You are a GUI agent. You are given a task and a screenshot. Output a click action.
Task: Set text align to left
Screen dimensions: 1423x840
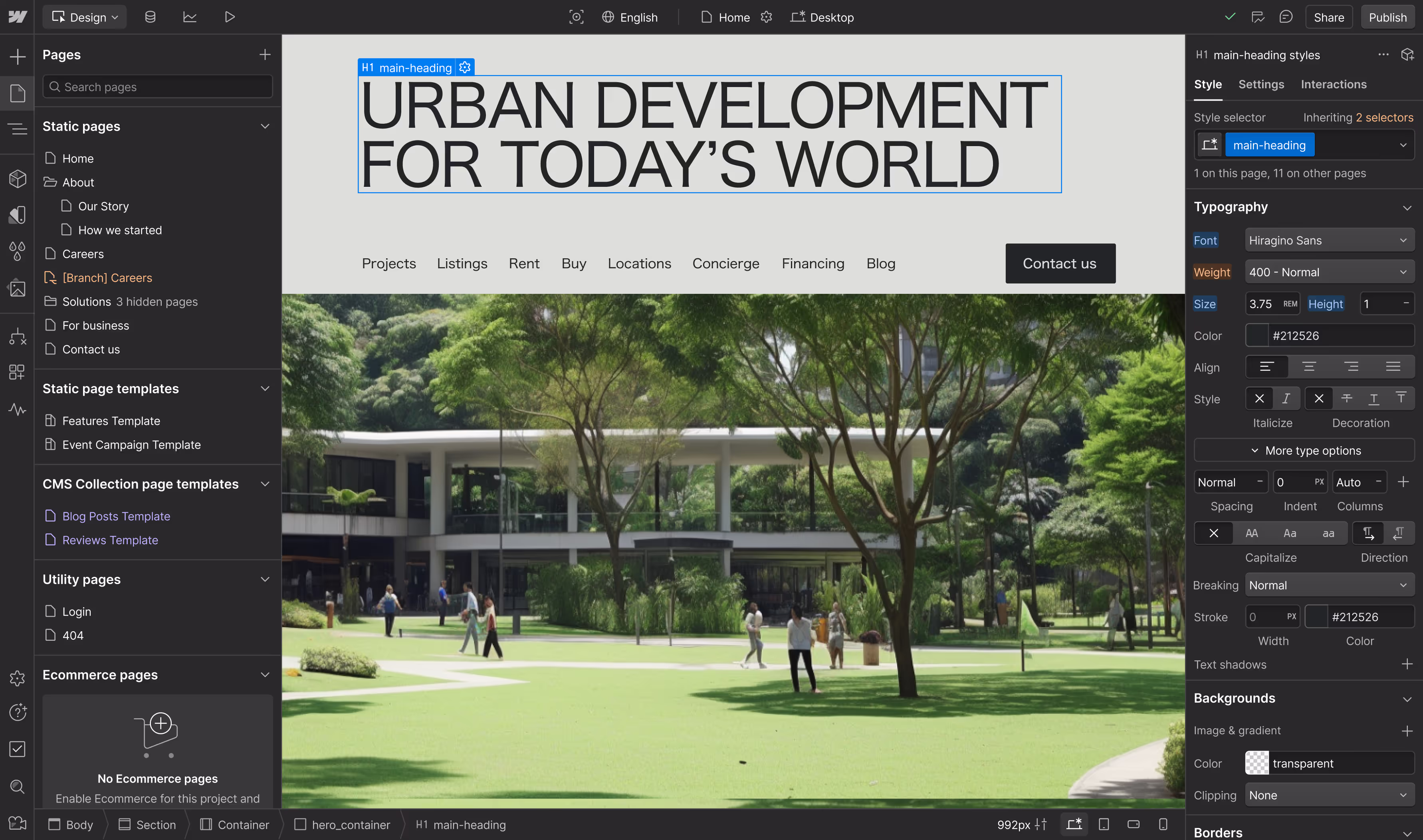pos(1267,367)
